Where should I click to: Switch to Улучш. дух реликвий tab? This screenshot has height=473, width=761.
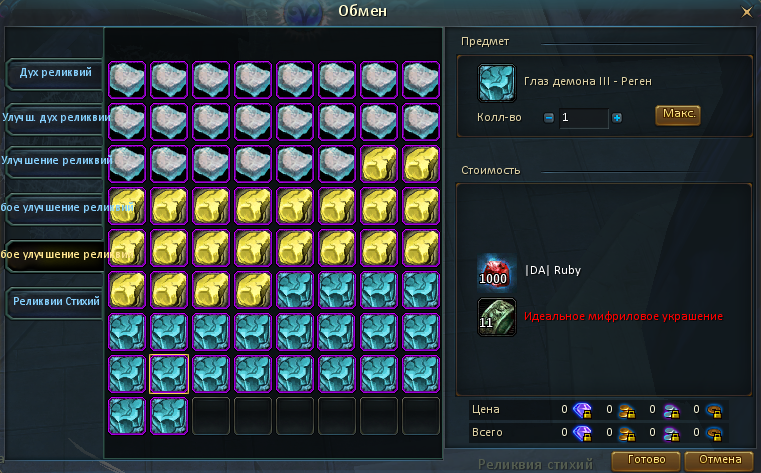[55, 118]
